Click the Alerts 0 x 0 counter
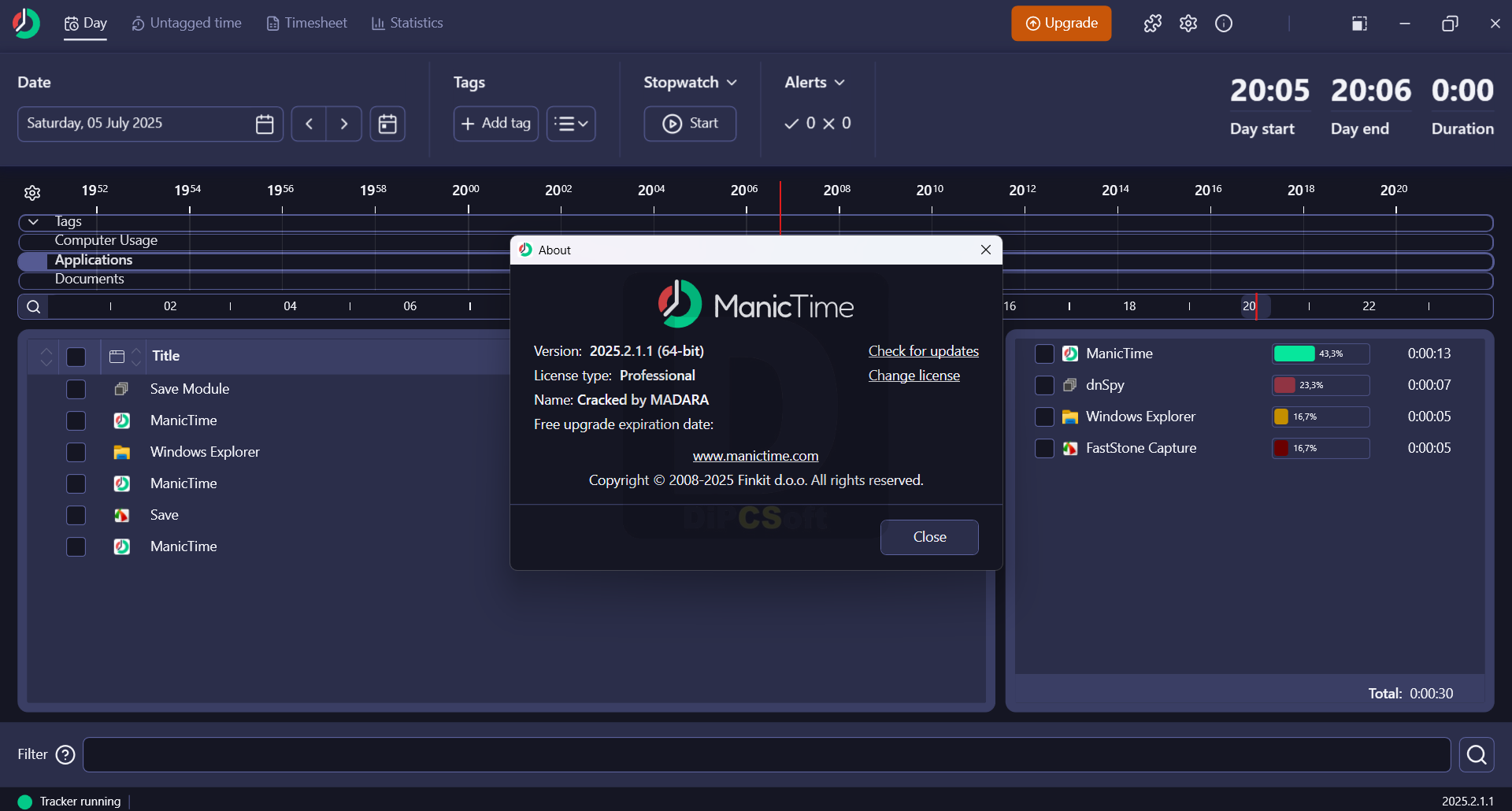The height and width of the screenshot is (811, 1512). point(817,124)
